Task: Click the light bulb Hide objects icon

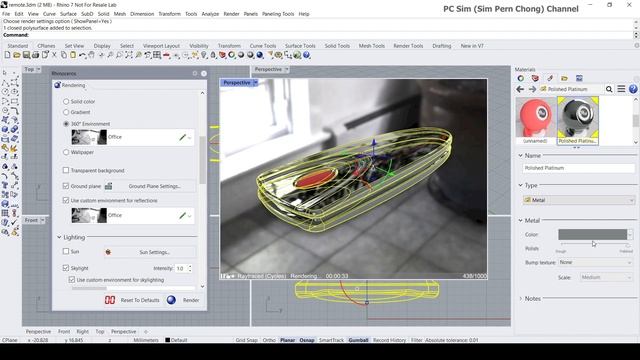Action: pos(204,55)
